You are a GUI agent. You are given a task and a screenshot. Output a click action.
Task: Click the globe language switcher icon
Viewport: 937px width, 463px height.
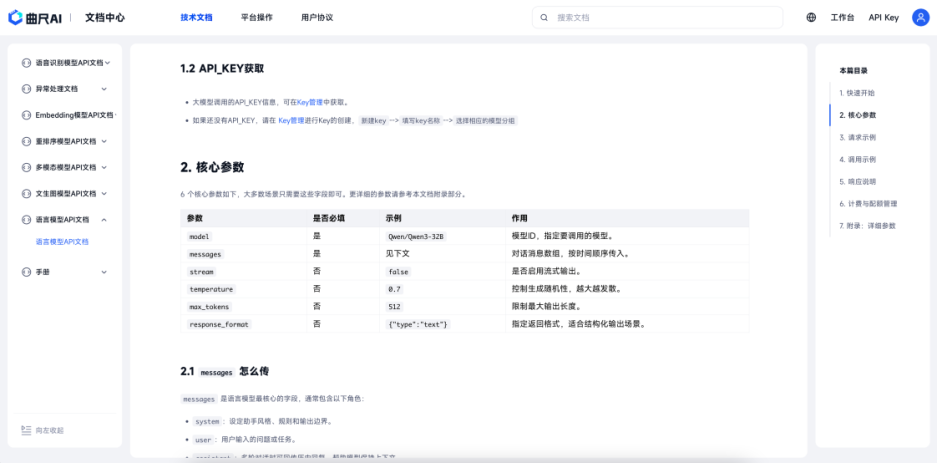pos(811,17)
